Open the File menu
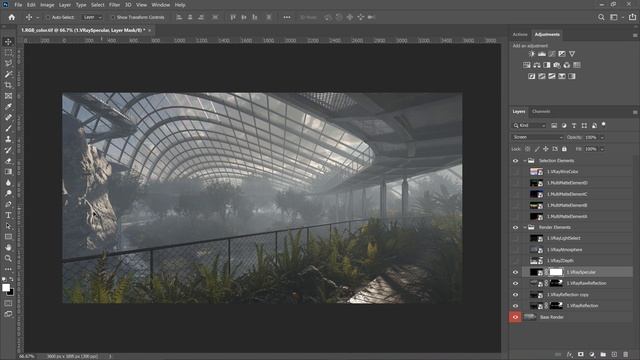 coord(18,5)
